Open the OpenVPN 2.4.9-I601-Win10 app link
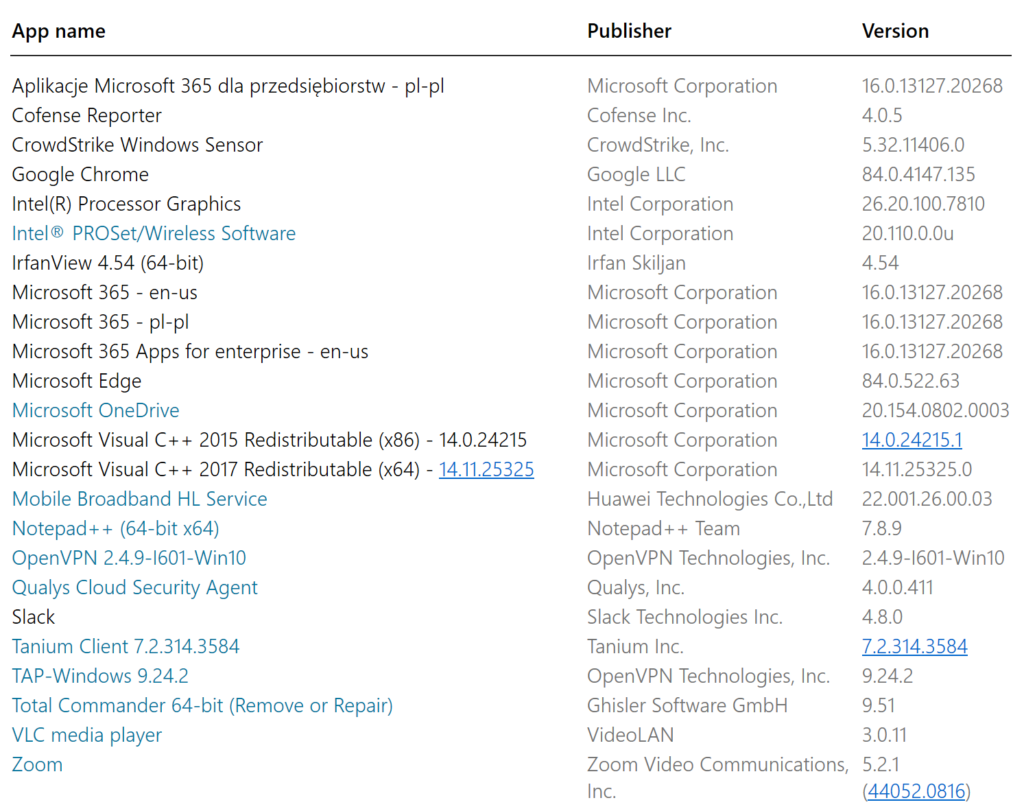 129,558
